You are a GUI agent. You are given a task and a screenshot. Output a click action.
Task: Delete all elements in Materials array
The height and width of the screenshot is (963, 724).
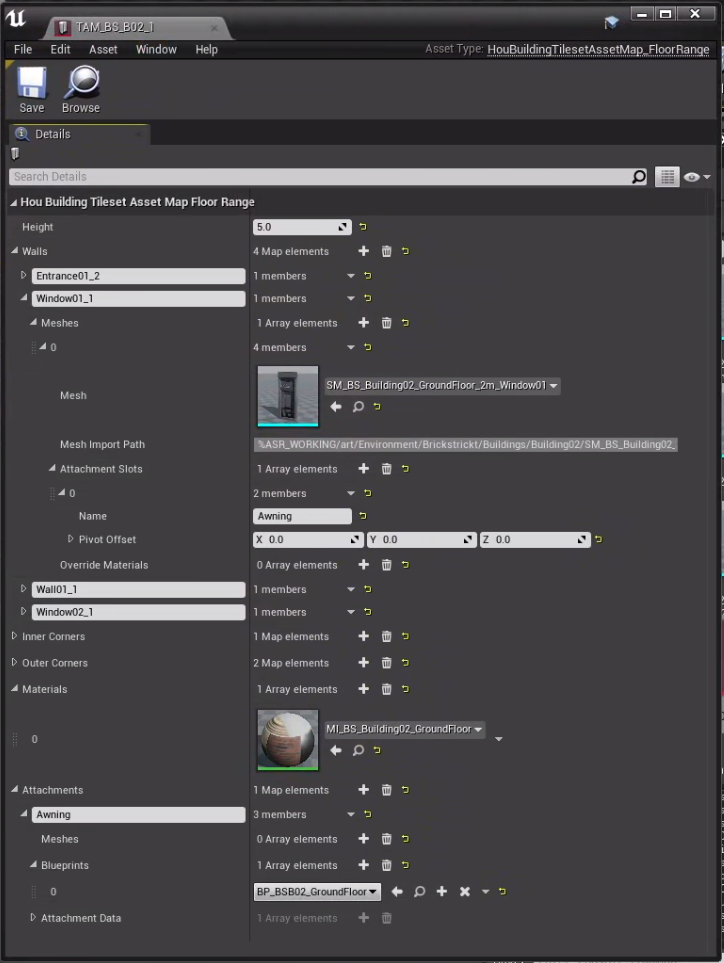pos(387,689)
